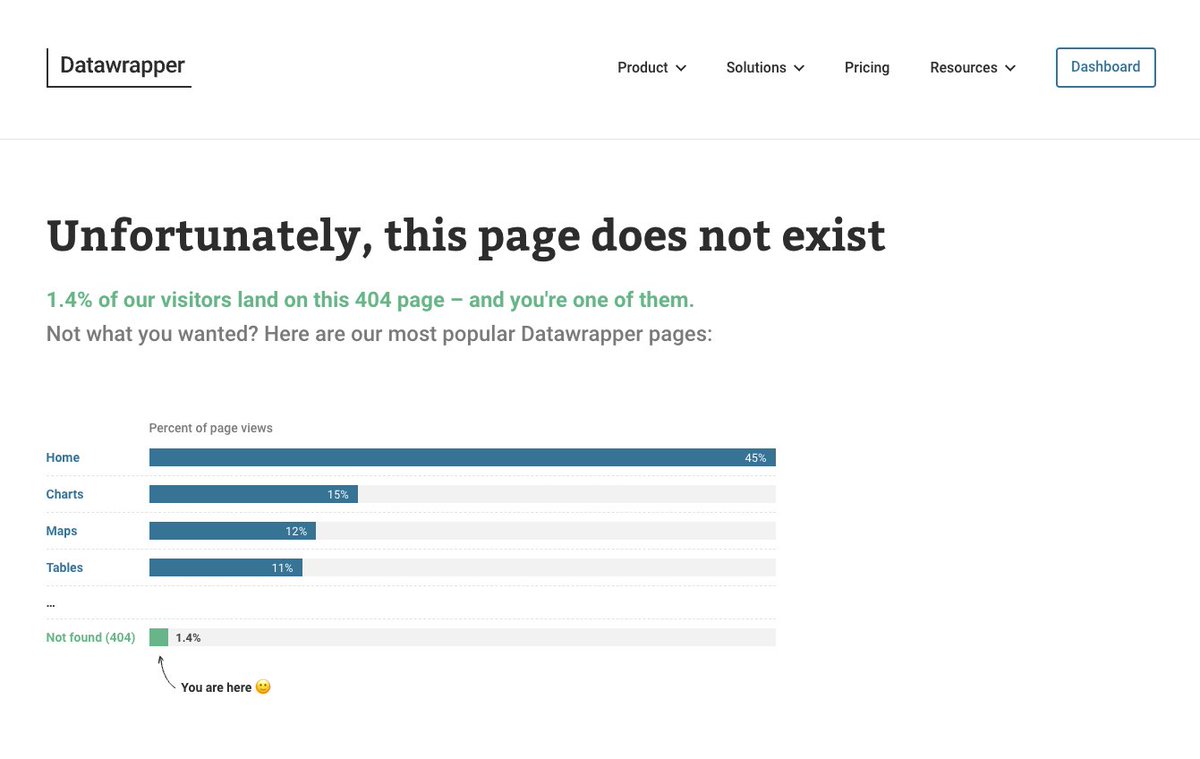Click the Not found (404) label
This screenshot has height=759, width=1200.
click(91, 637)
